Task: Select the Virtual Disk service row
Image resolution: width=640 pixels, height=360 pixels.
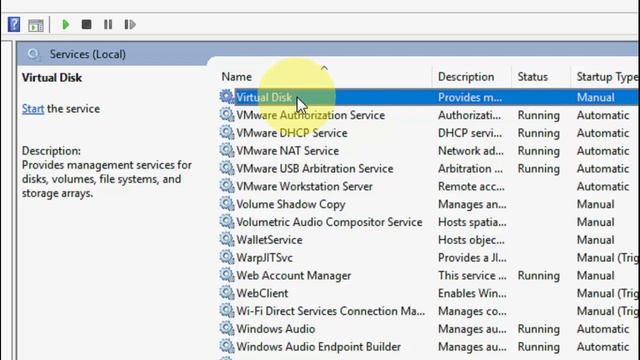Action: 429,97
